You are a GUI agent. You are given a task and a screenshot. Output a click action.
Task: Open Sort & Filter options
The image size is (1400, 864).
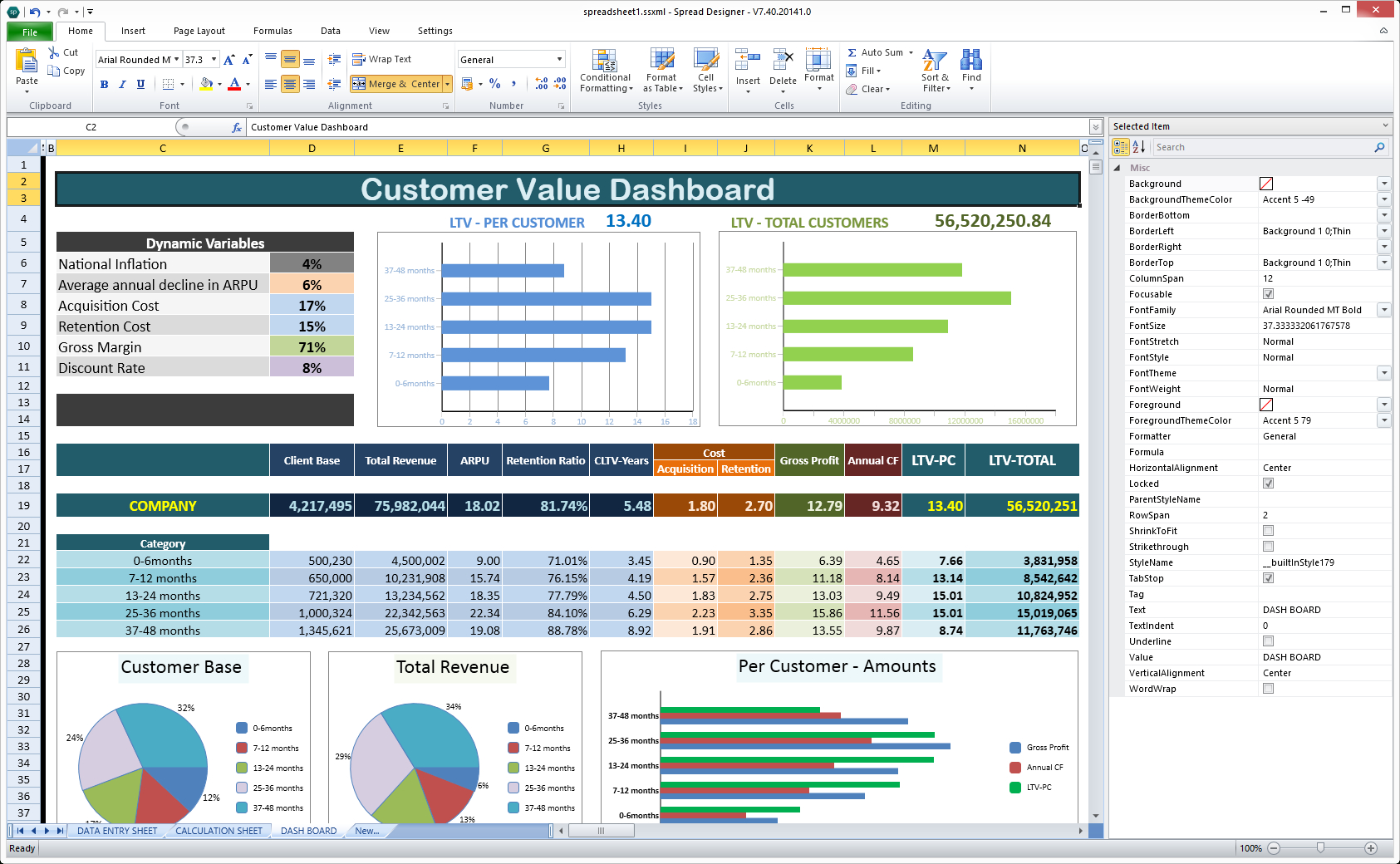coord(933,71)
